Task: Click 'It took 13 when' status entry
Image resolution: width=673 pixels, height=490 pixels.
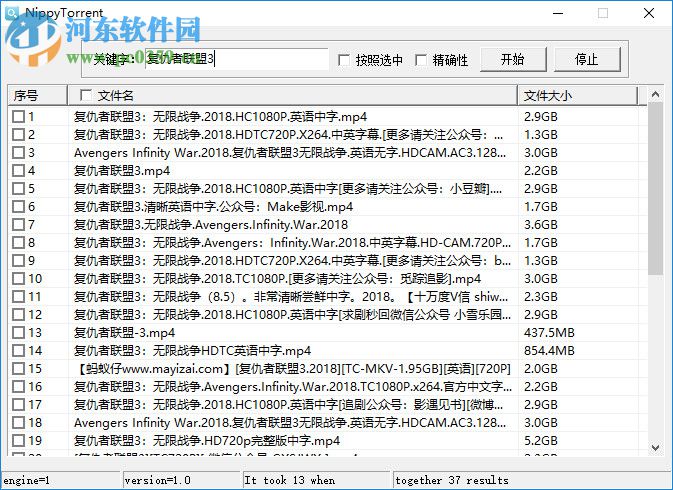Action: [317, 480]
